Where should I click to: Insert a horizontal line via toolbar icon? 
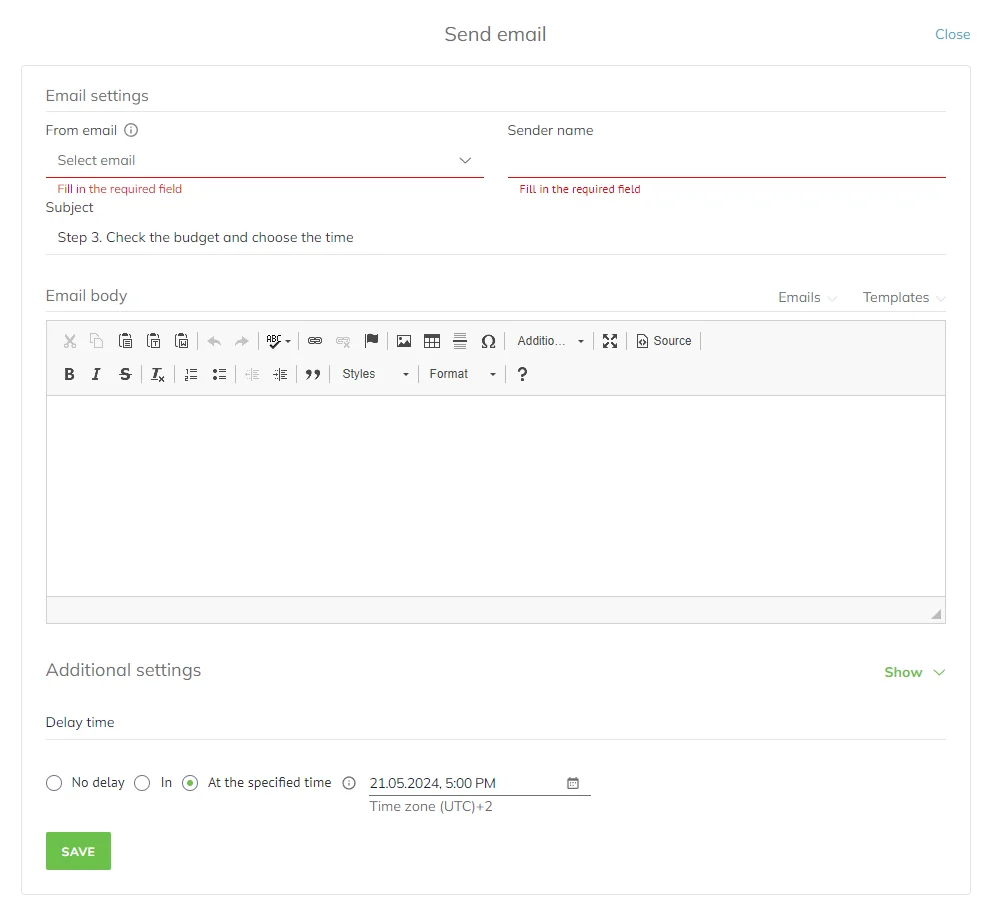click(460, 341)
